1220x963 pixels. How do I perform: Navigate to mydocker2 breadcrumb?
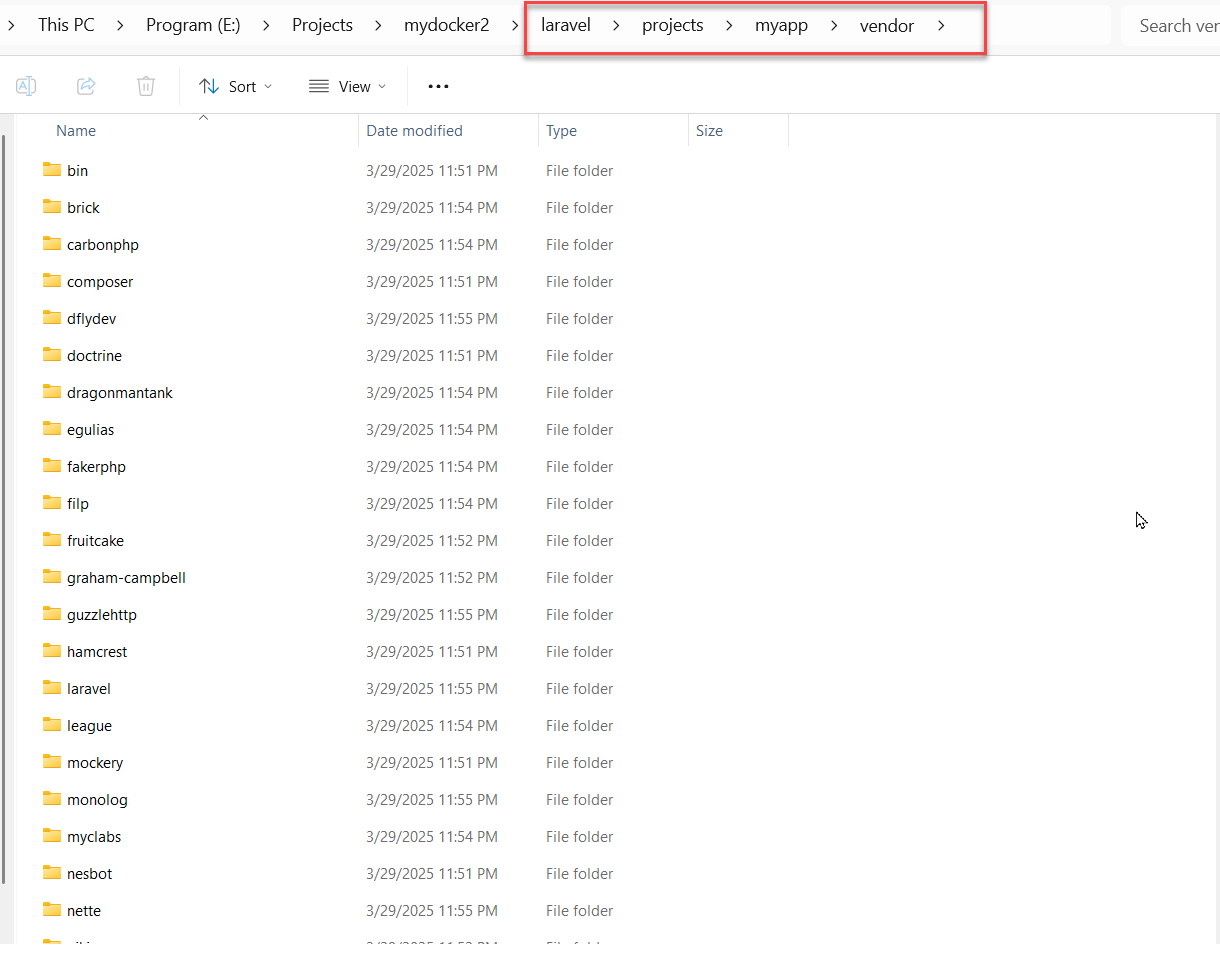pyautogui.click(x=447, y=25)
